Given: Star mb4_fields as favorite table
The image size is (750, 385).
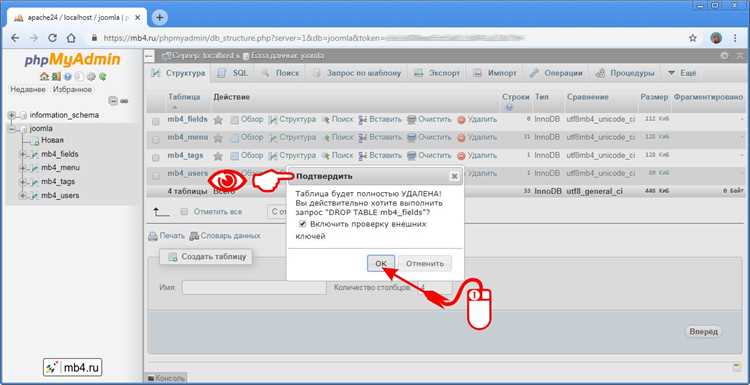Looking at the screenshot, I should click(x=218, y=120).
